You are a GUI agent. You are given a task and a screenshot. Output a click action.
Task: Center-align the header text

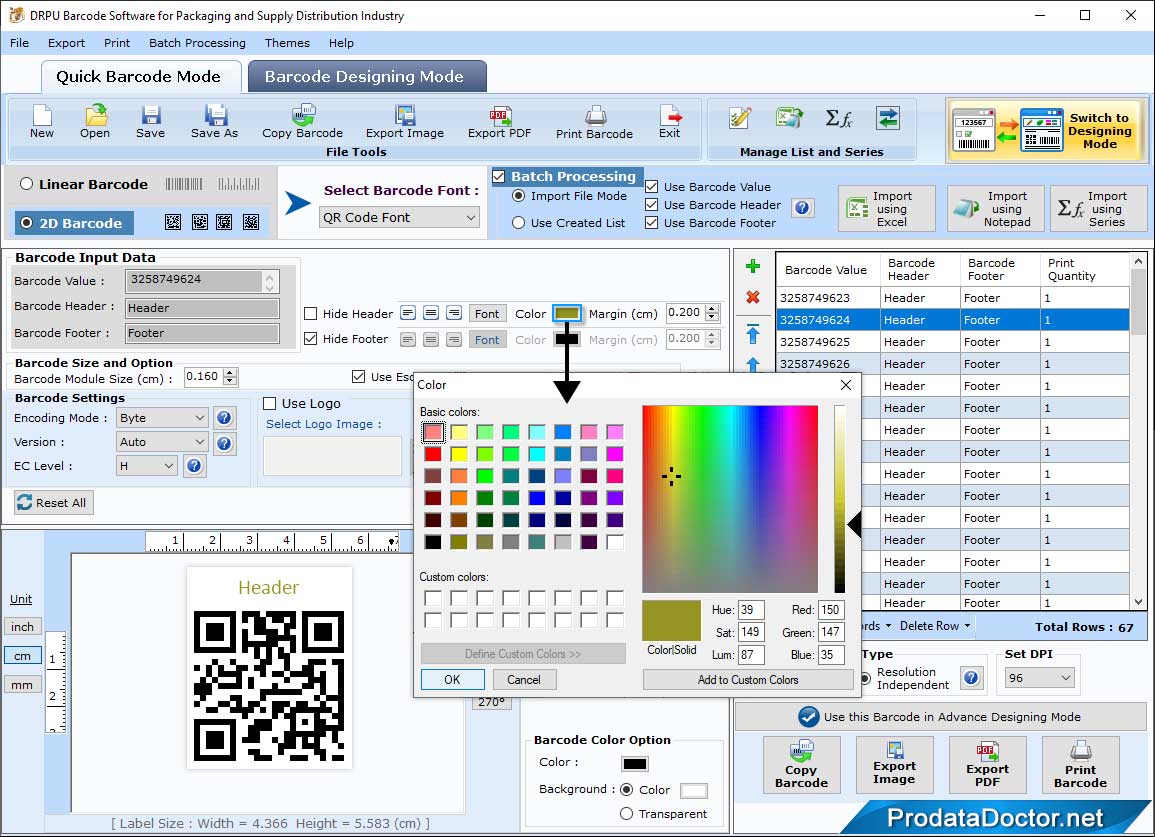pyautogui.click(x=432, y=313)
